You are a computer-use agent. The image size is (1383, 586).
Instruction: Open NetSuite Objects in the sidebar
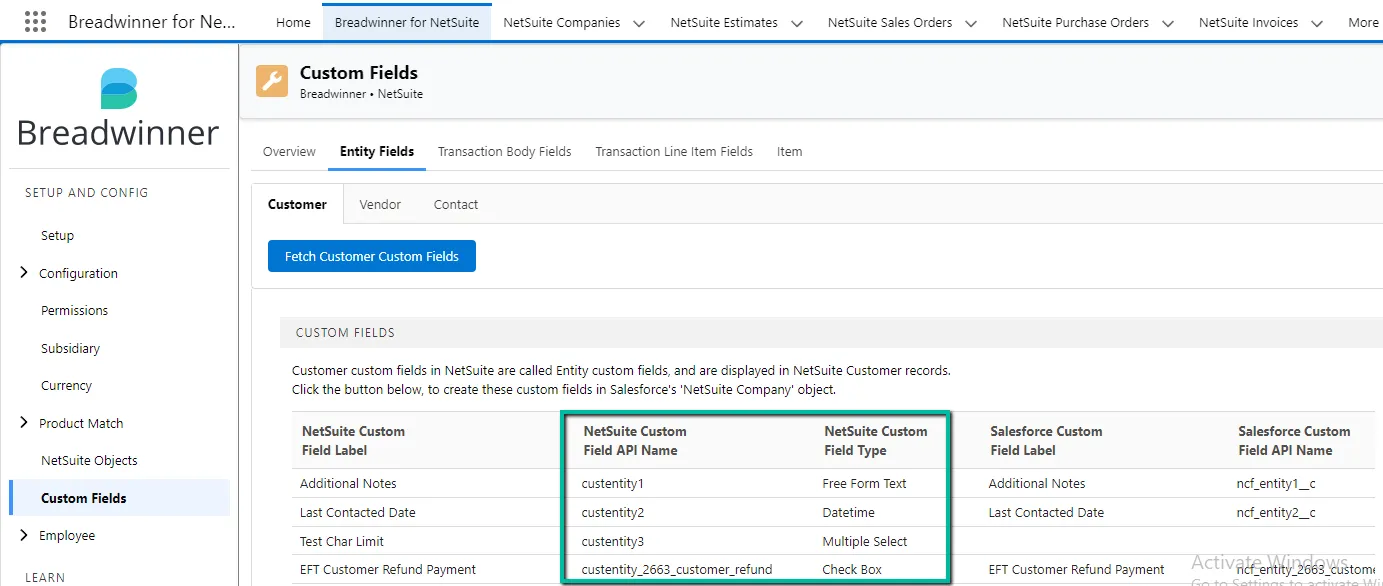pyautogui.click(x=89, y=461)
